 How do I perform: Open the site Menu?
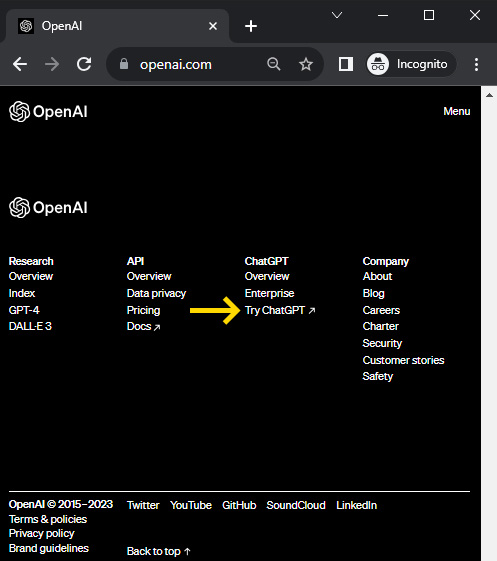[457, 111]
